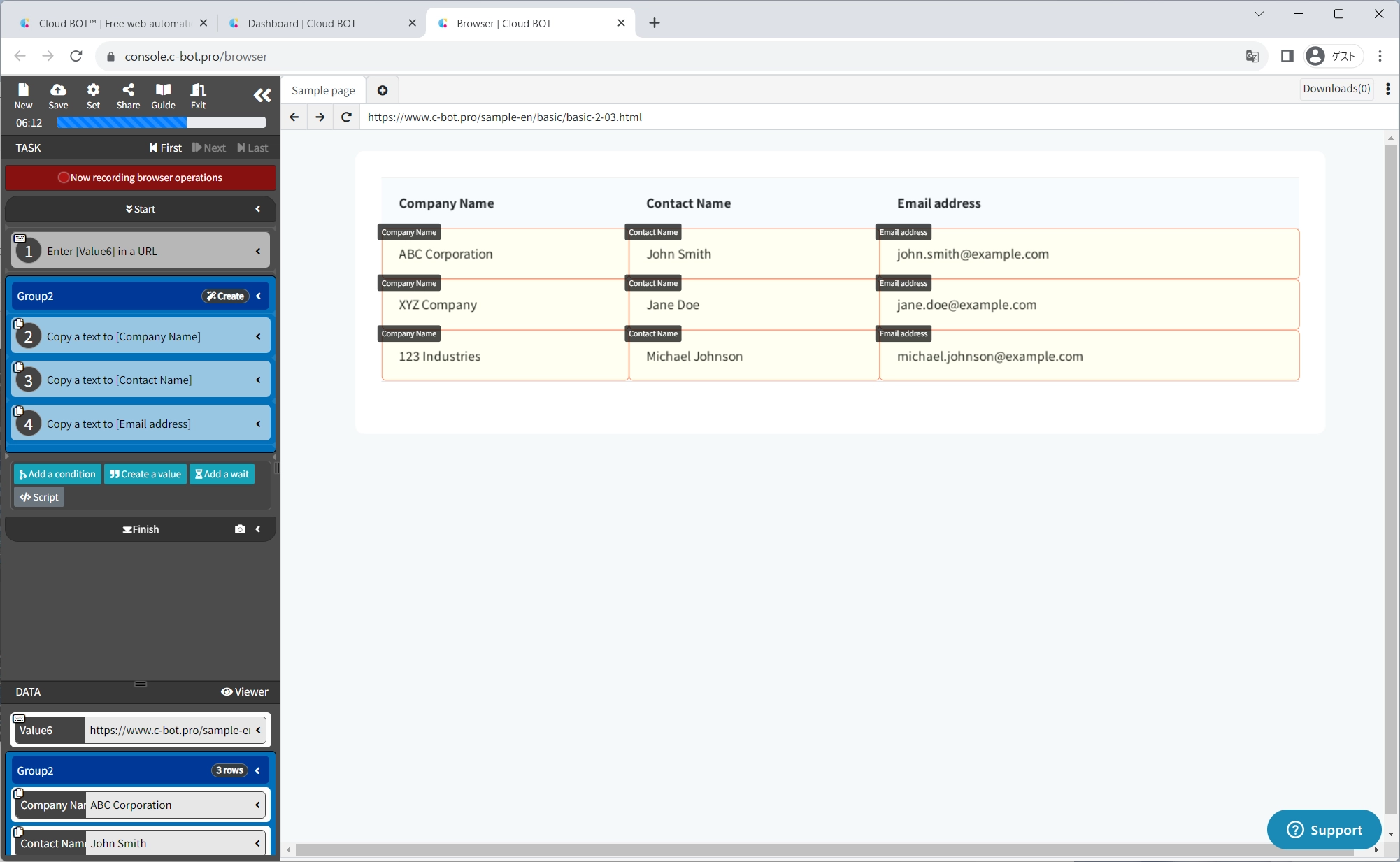Click the session time progress bar
This screenshot has height=862, width=1400.
click(x=161, y=122)
